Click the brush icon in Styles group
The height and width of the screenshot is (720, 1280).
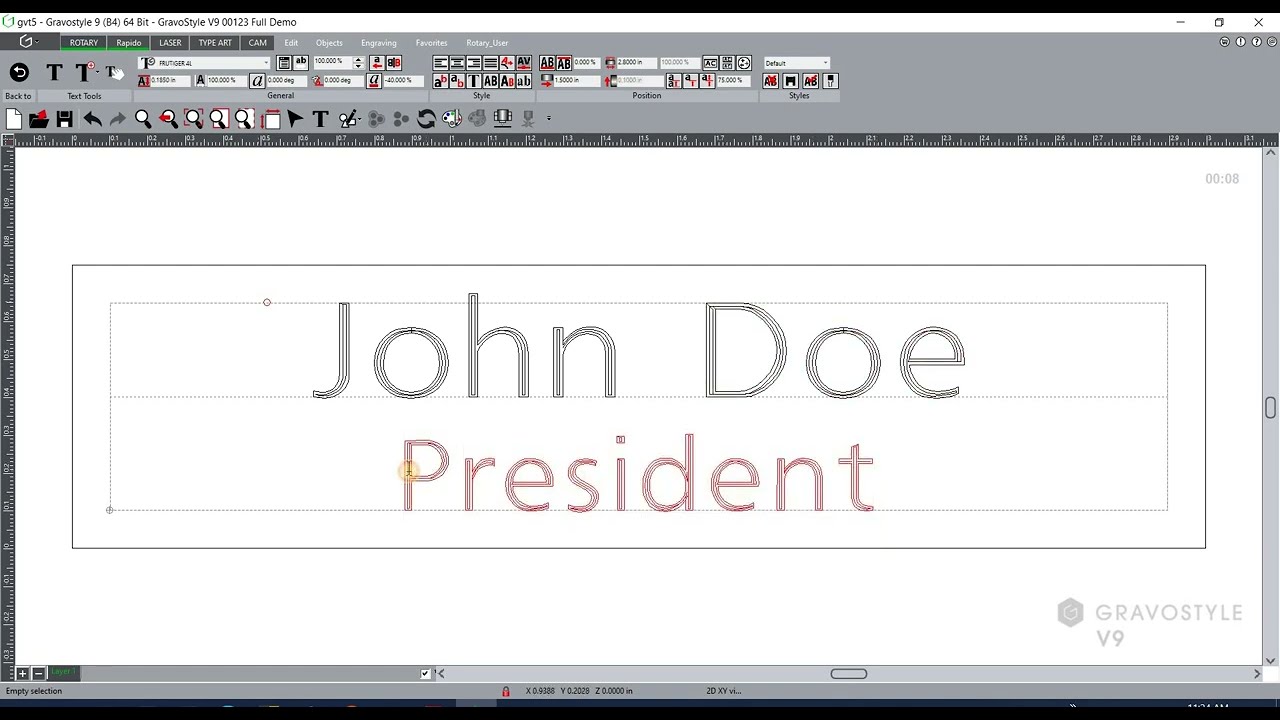tap(831, 81)
